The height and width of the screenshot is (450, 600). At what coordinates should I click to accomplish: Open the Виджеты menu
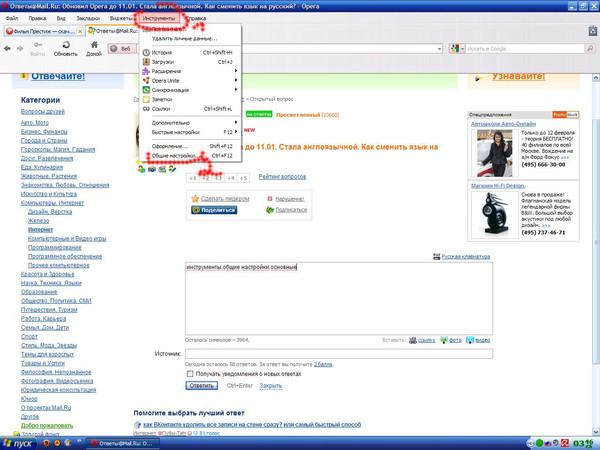121,18
